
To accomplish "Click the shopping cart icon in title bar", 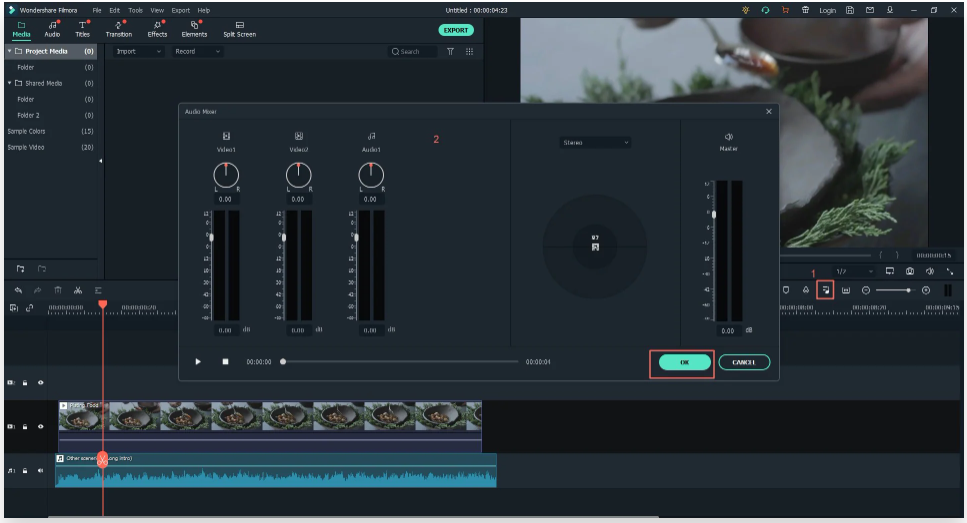I will (786, 9).
